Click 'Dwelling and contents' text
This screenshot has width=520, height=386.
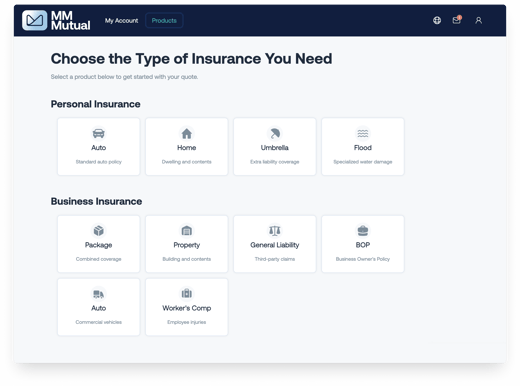(x=187, y=162)
